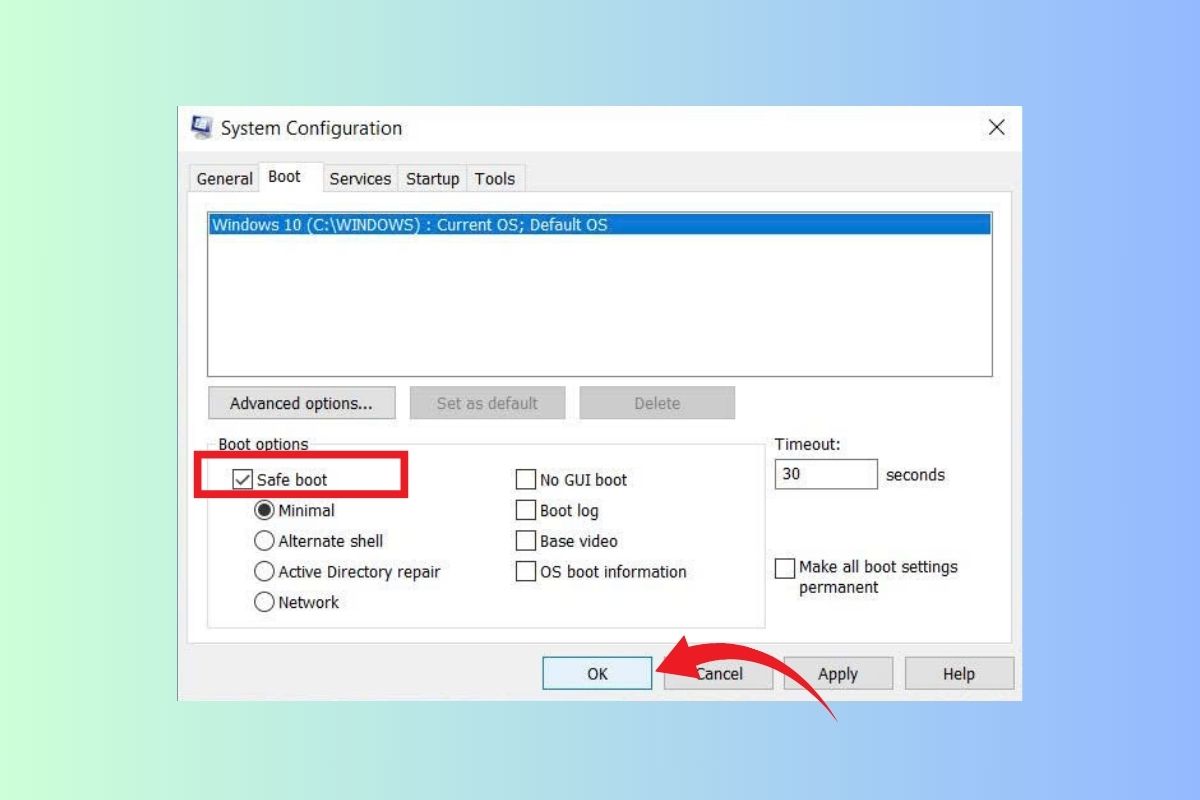Tick the Boot log checkbox
The height and width of the screenshot is (800, 1200).
526,510
